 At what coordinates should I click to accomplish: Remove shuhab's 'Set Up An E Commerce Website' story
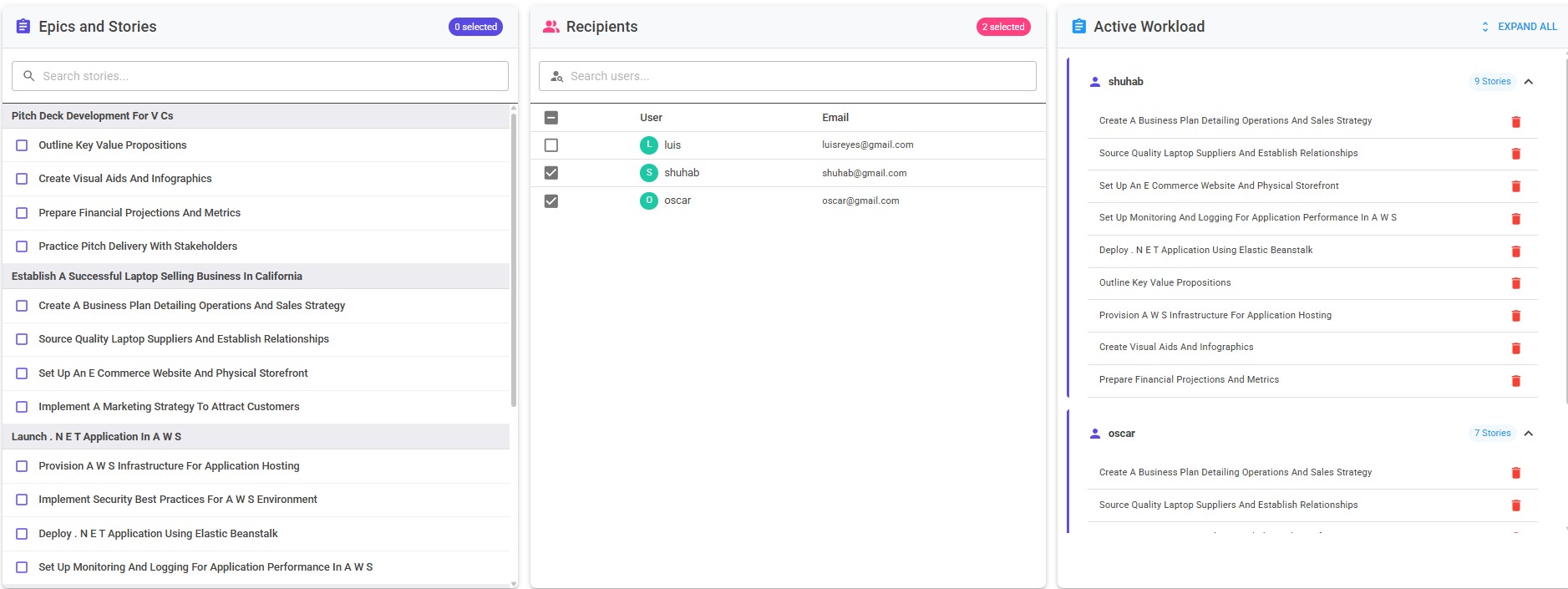coord(1515,186)
